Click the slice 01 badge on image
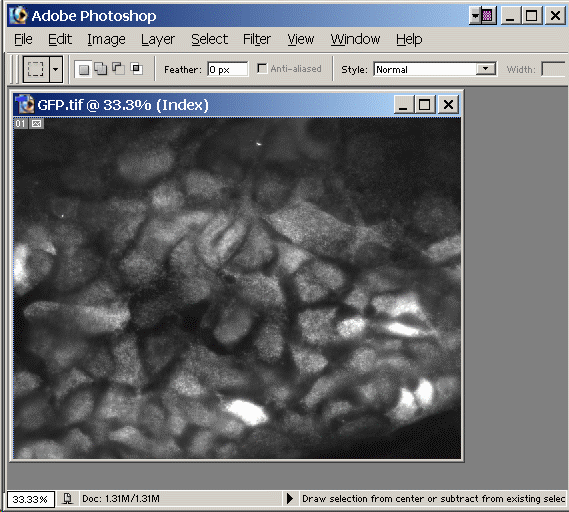This screenshot has width=569, height=512. [20, 124]
